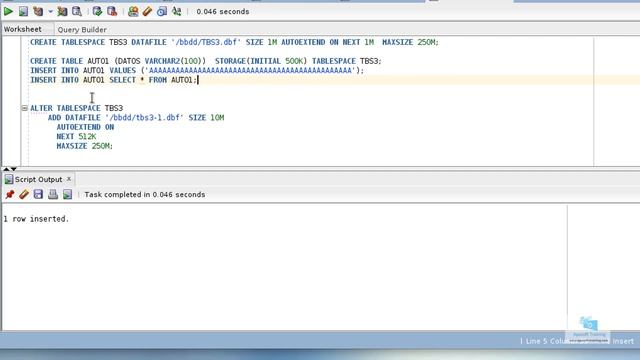
Task: Click the splitter down arrow
Action: [x=13, y=169]
